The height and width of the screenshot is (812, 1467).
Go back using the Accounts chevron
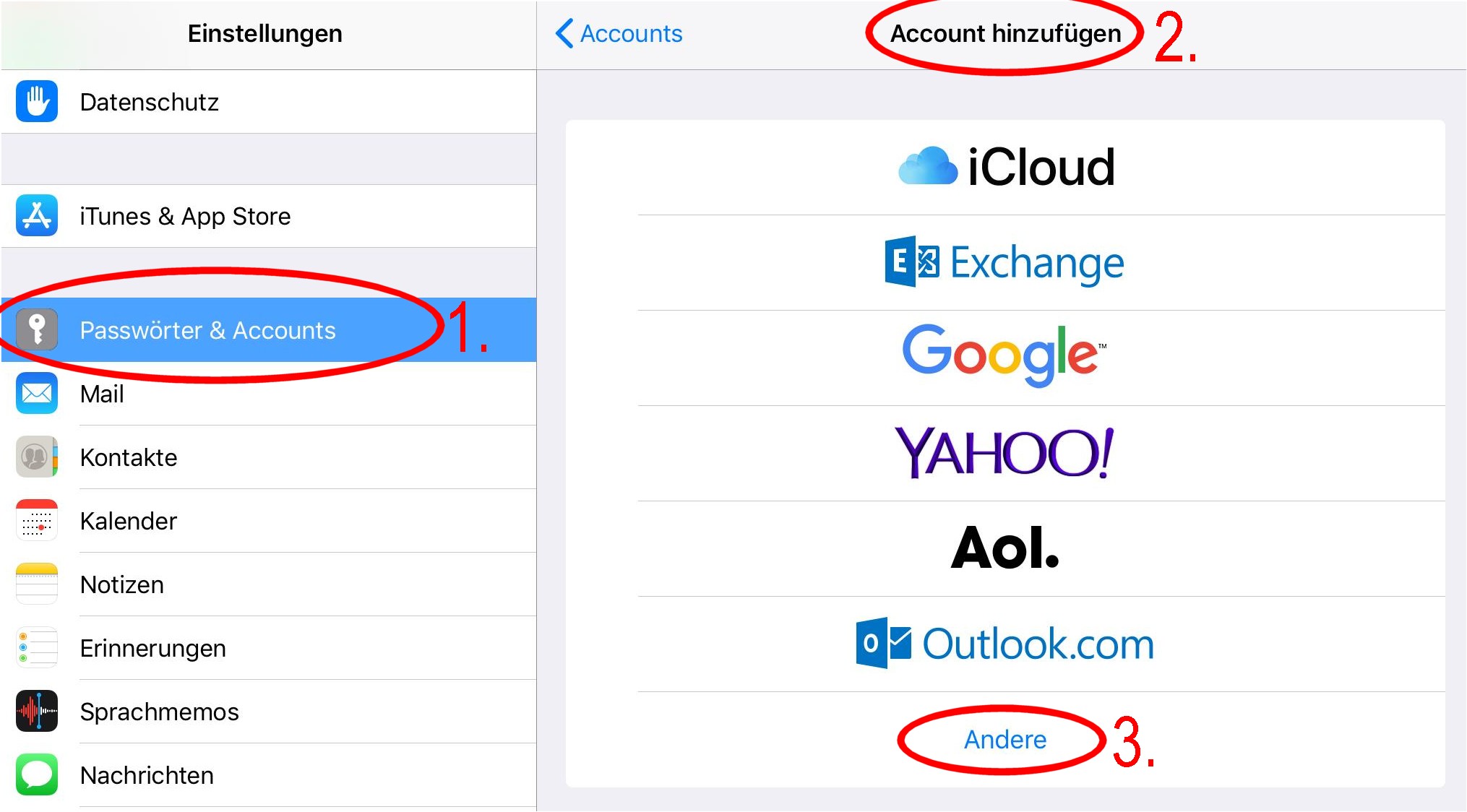[x=619, y=33]
